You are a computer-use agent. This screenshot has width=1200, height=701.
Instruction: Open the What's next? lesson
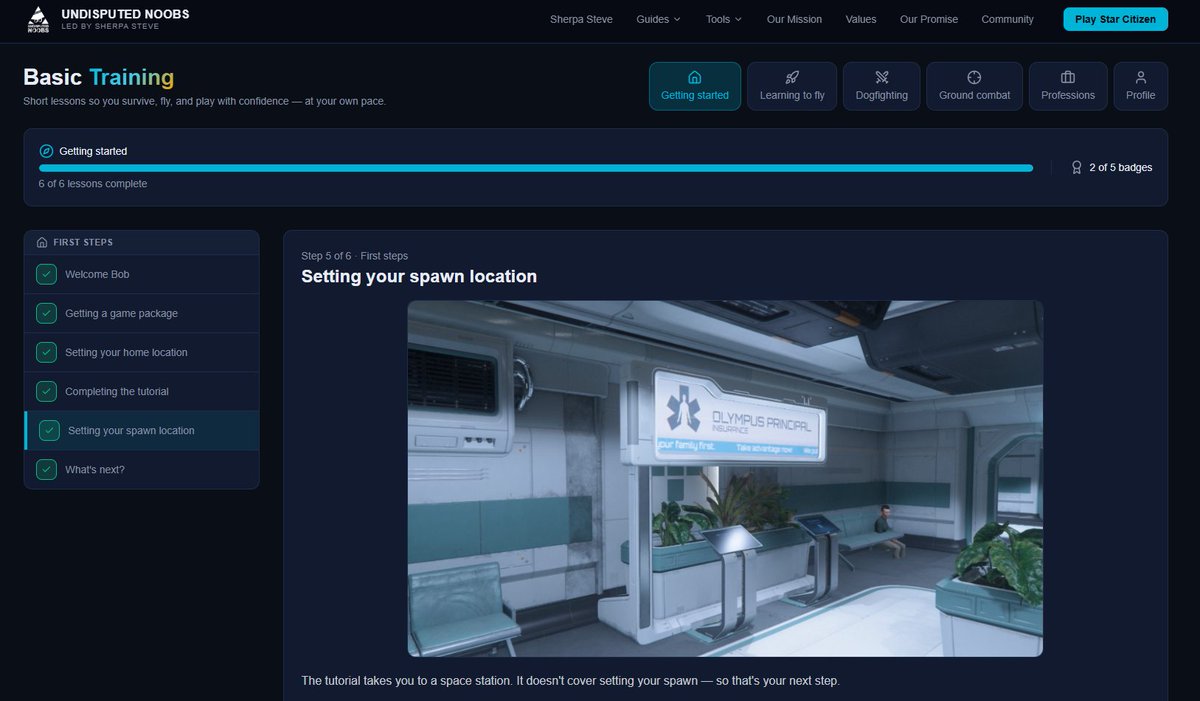pyautogui.click(x=142, y=469)
